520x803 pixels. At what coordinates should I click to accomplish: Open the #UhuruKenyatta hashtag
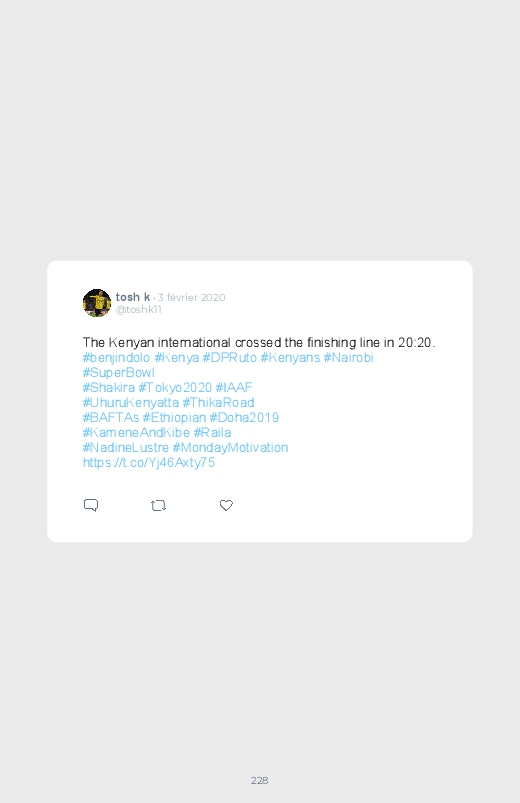131,403
